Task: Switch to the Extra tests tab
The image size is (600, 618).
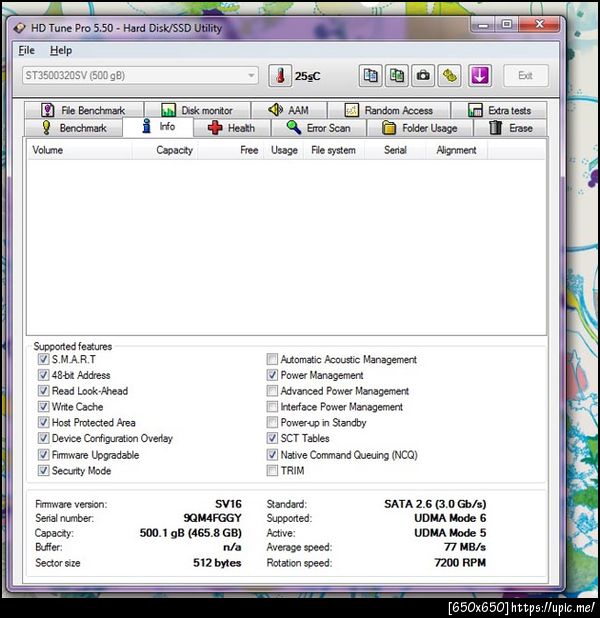Action: tap(499, 110)
